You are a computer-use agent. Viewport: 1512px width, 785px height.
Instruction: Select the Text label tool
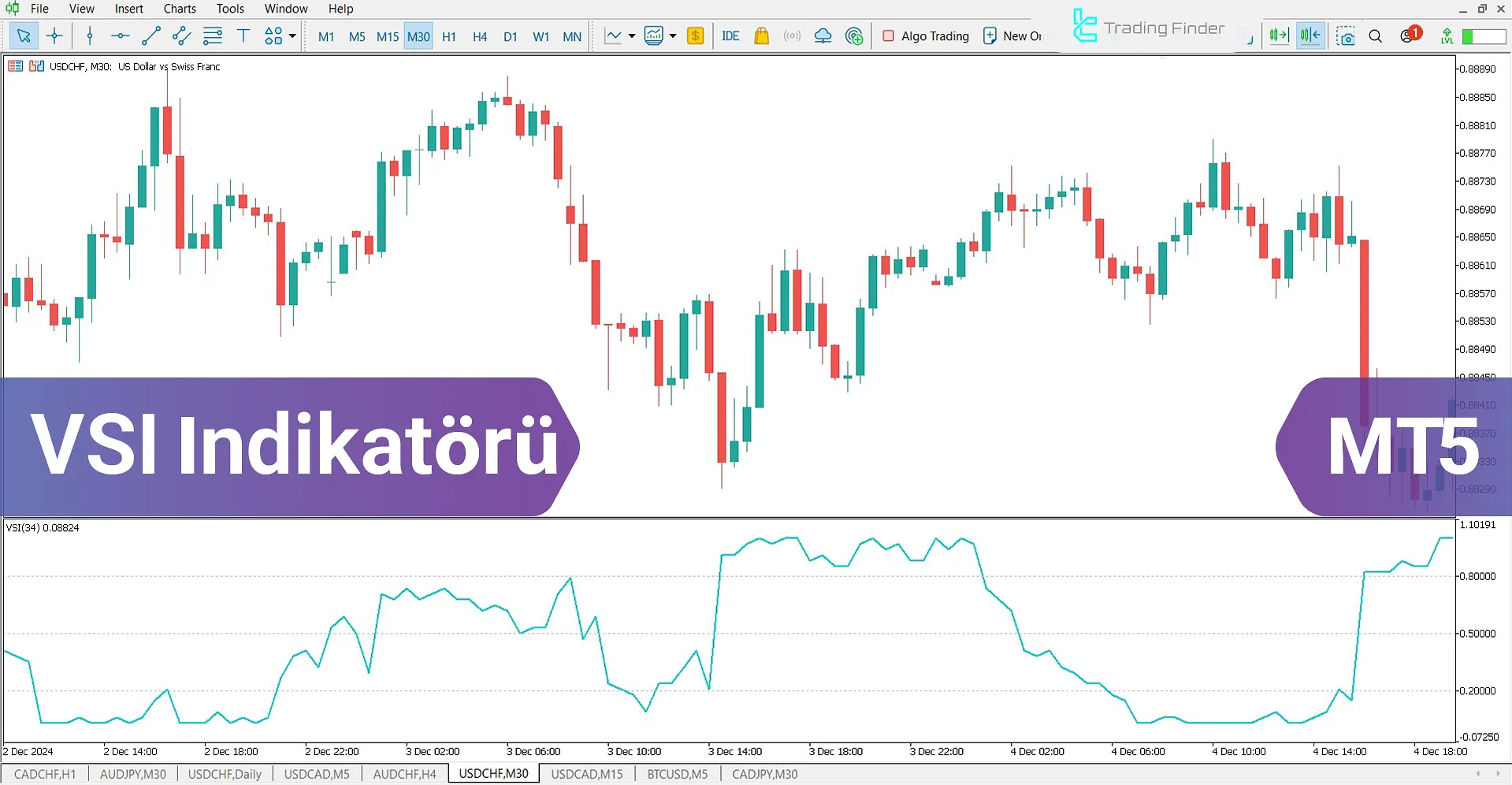click(x=243, y=35)
